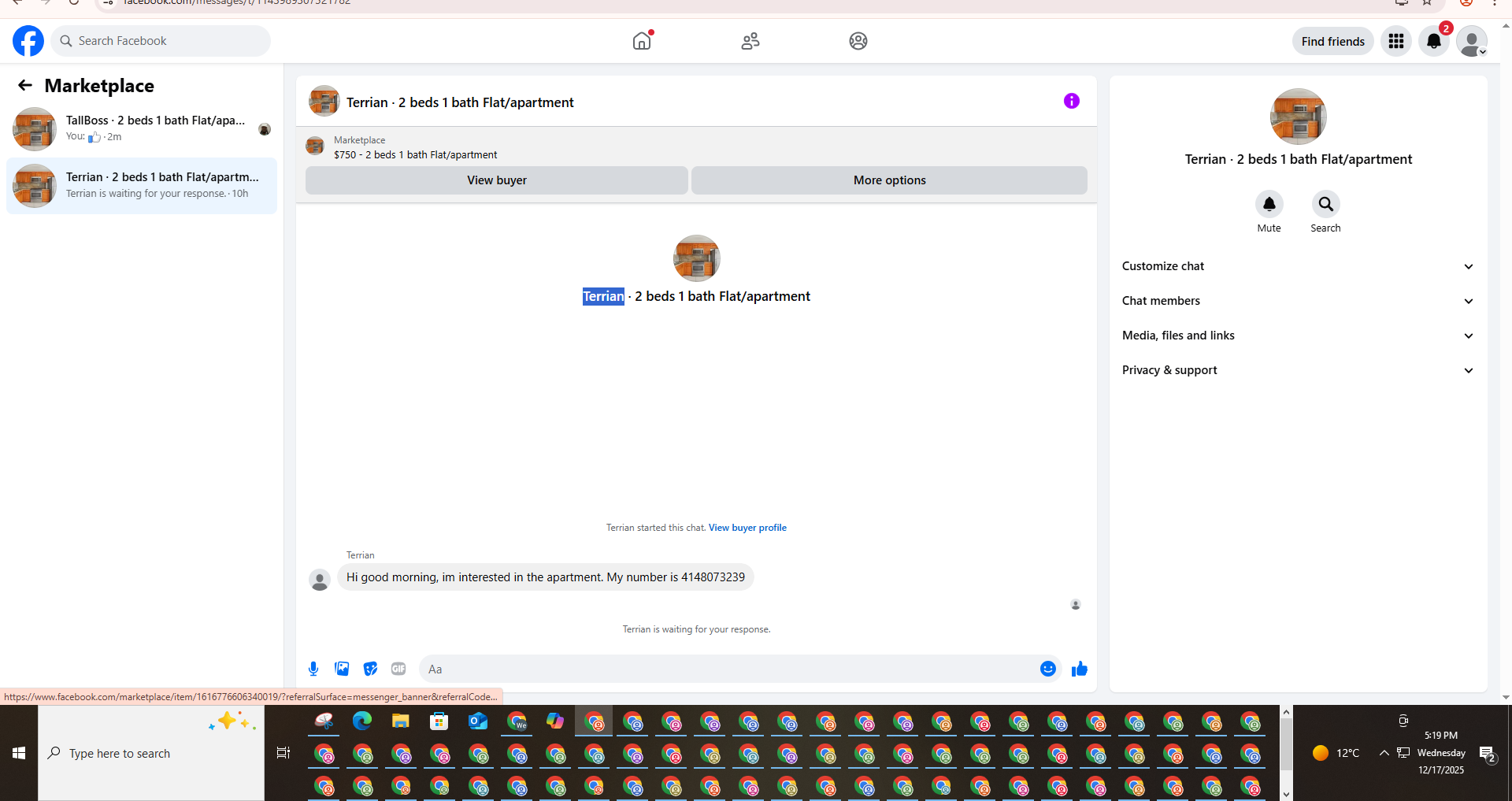The width and height of the screenshot is (1512, 801).
Task: Open the 12°C weather widget
Action: tap(1336, 753)
